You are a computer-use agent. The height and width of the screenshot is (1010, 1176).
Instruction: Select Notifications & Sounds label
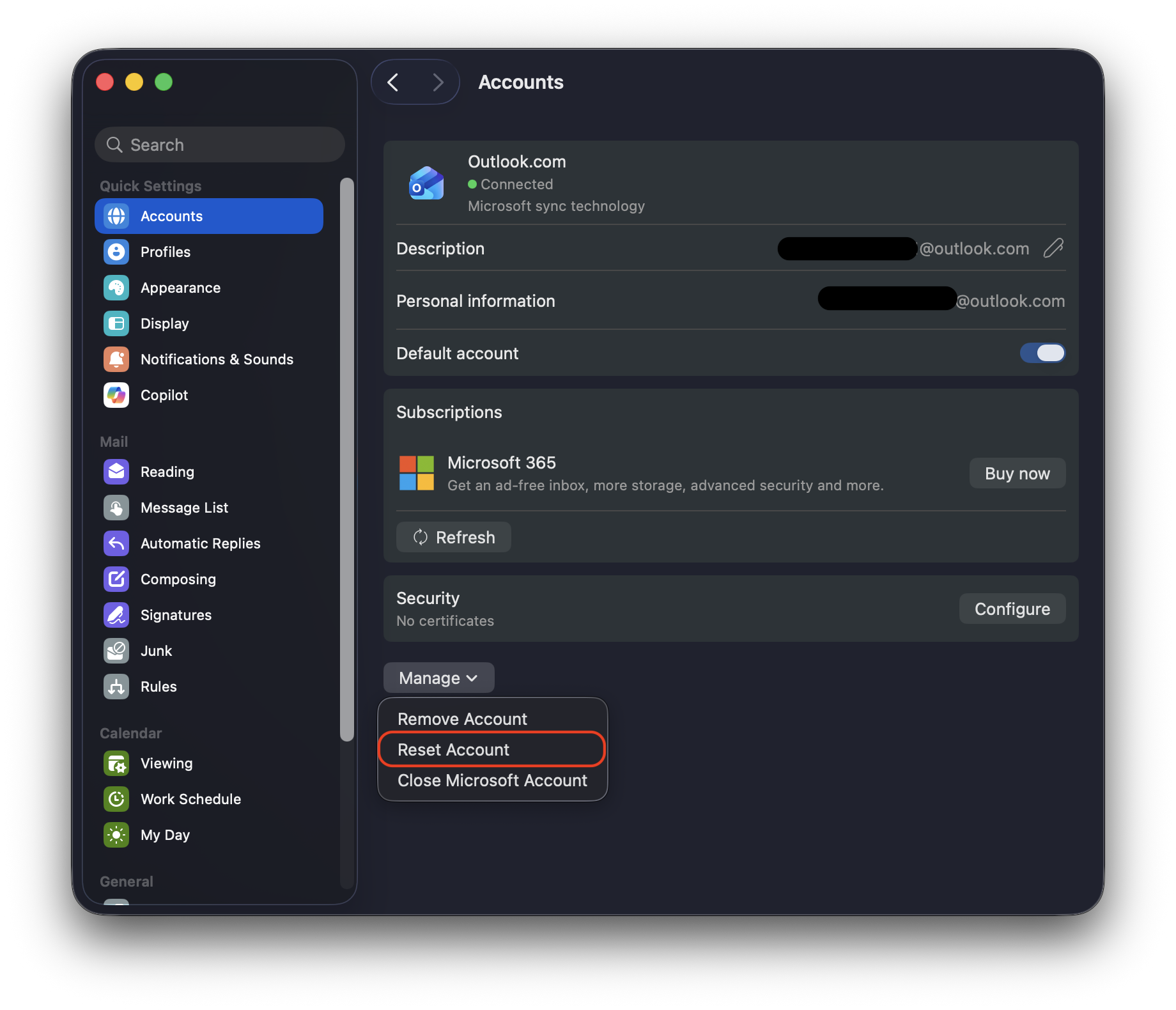pyautogui.click(x=217, y=359)
